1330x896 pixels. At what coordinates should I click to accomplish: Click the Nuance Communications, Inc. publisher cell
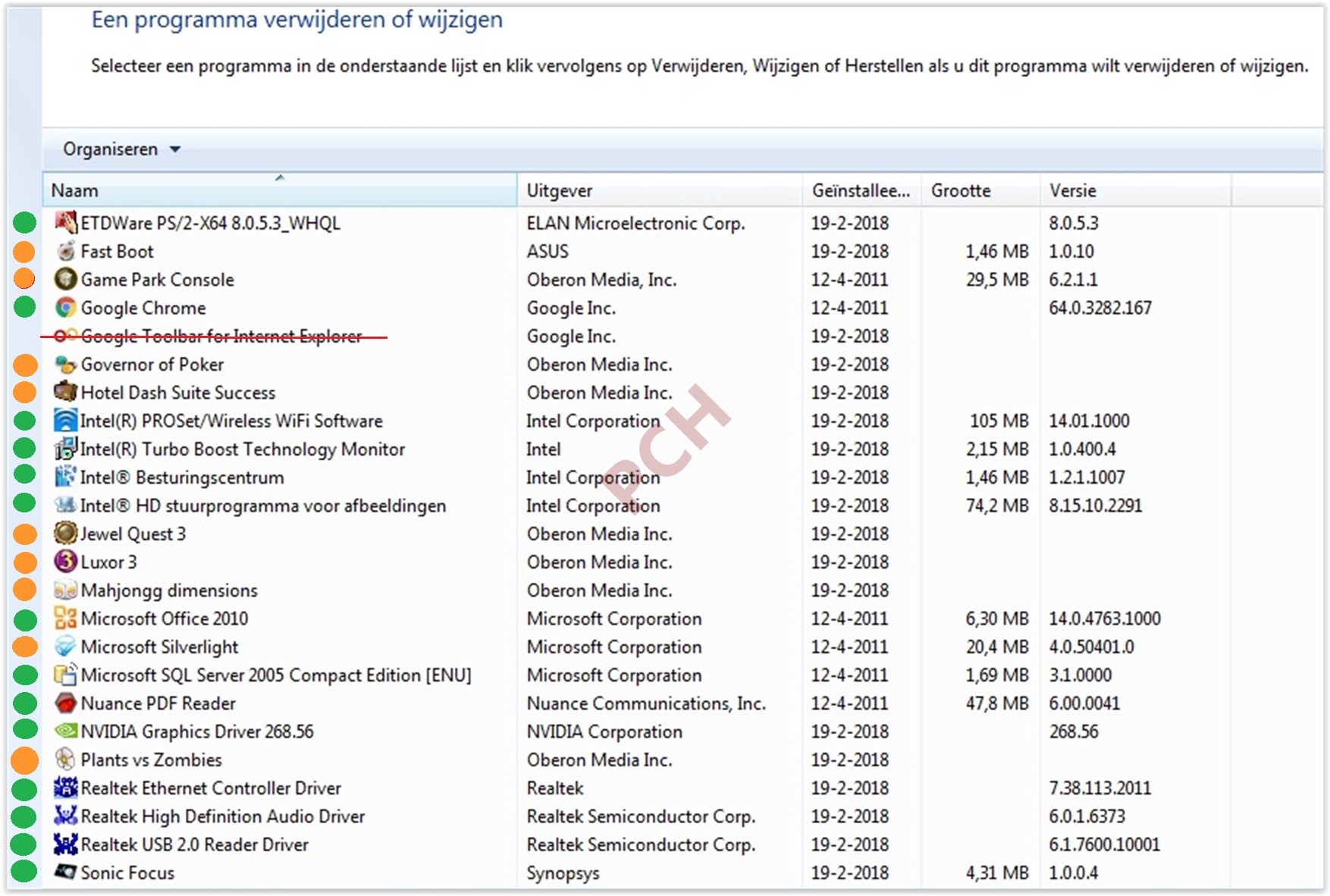646,703
